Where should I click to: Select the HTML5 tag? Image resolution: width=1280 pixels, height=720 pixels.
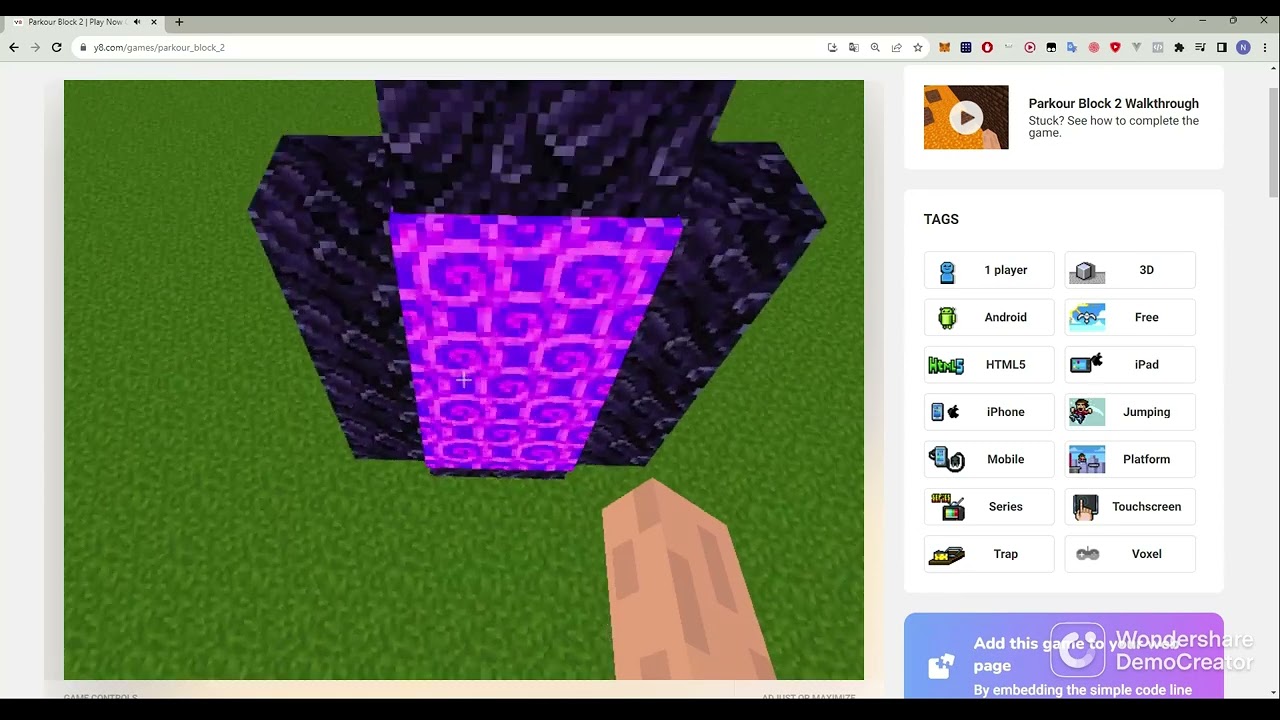click(989, 364)
